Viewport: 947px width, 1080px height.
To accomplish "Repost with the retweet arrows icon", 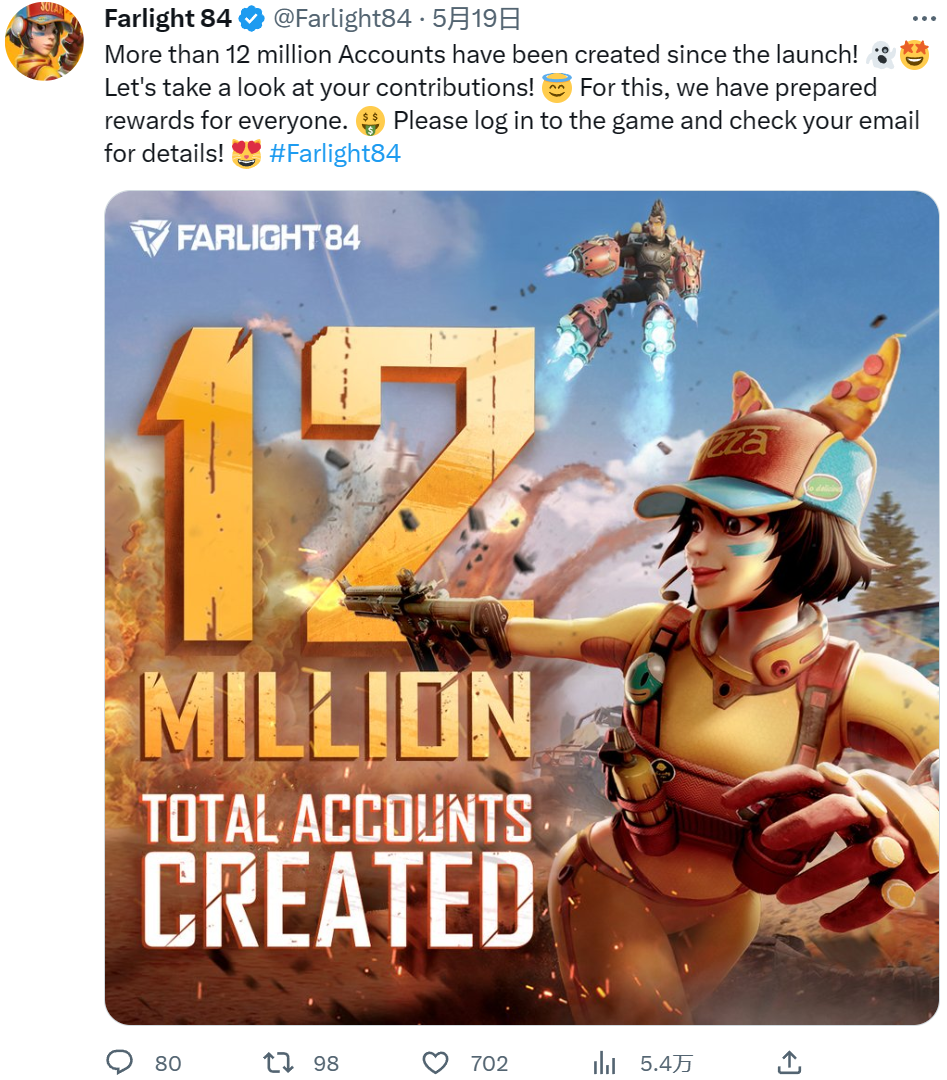I will click(278, 1062).
